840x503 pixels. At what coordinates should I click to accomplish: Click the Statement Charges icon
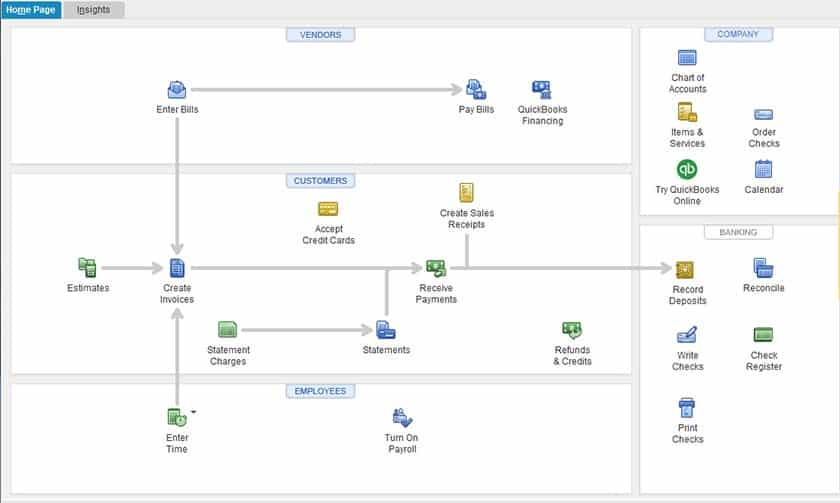tap(228, 329)
